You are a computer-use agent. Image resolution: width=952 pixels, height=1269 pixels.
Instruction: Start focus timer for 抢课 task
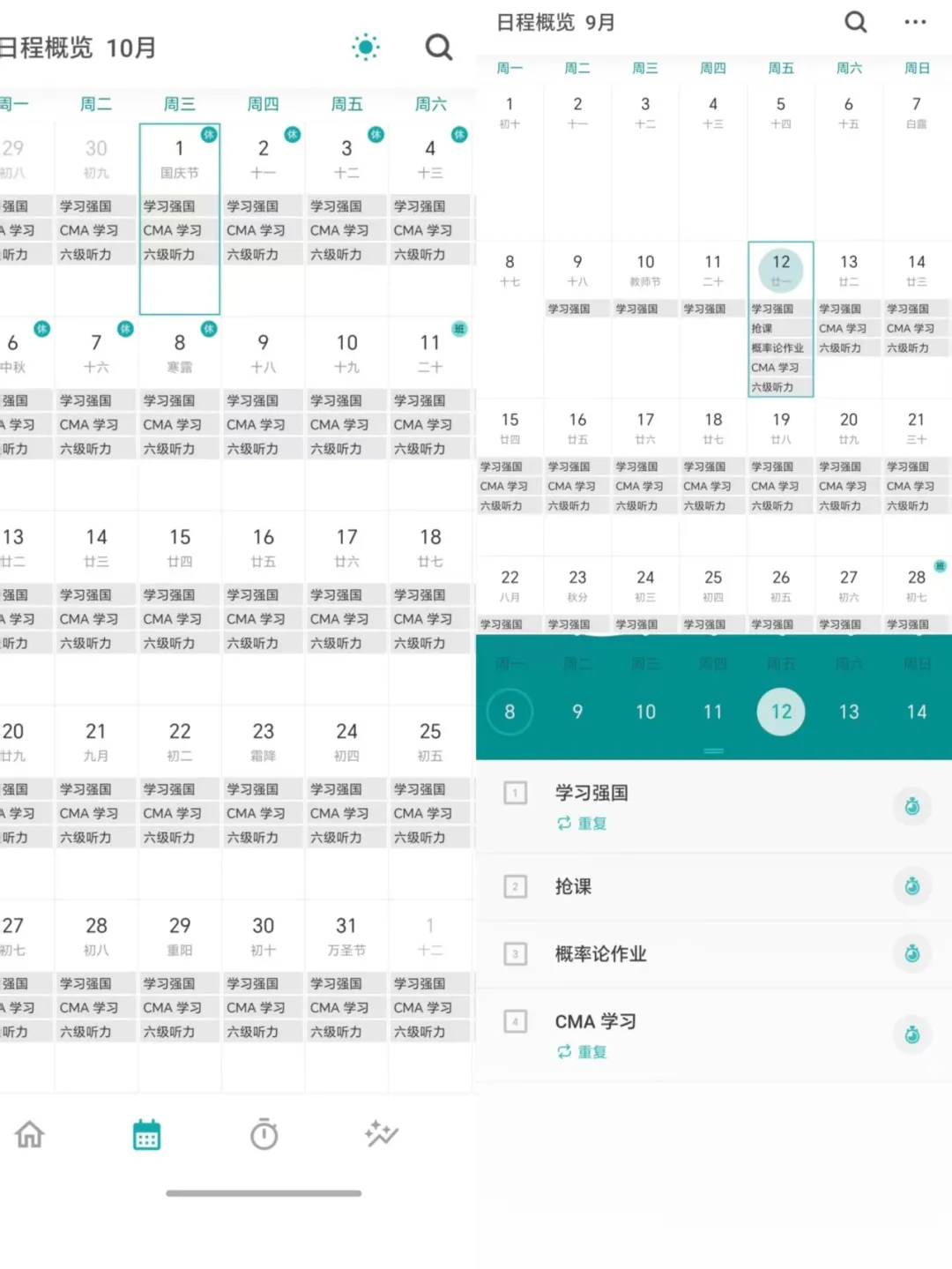pyautogui.click(x=911, y=886)
